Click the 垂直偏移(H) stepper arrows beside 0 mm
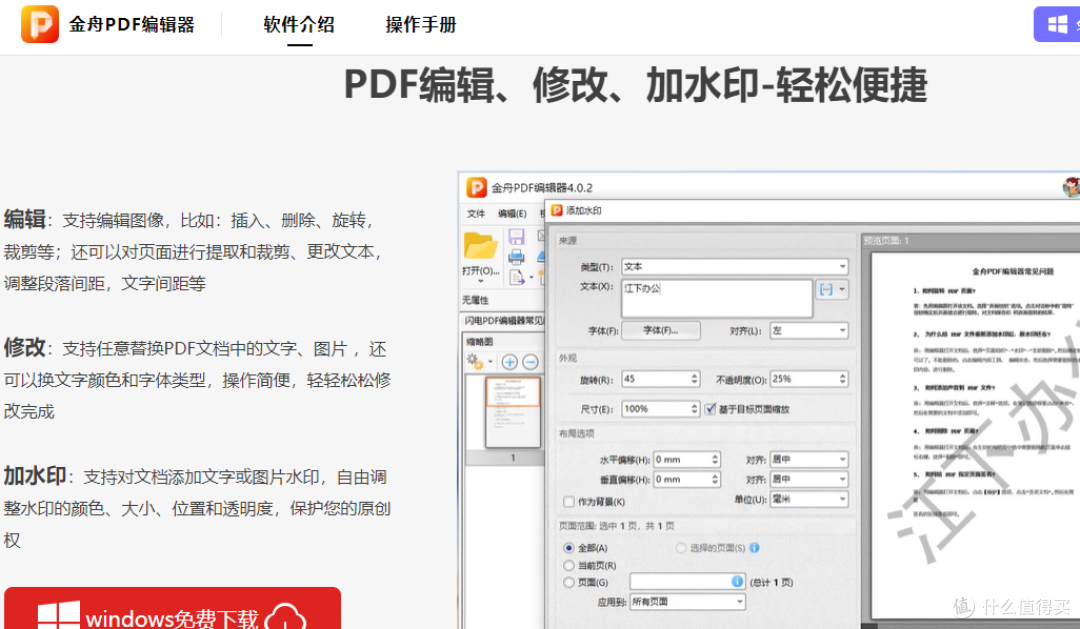1080x629 pixels. pyautogui.click(x=715, y=480)
